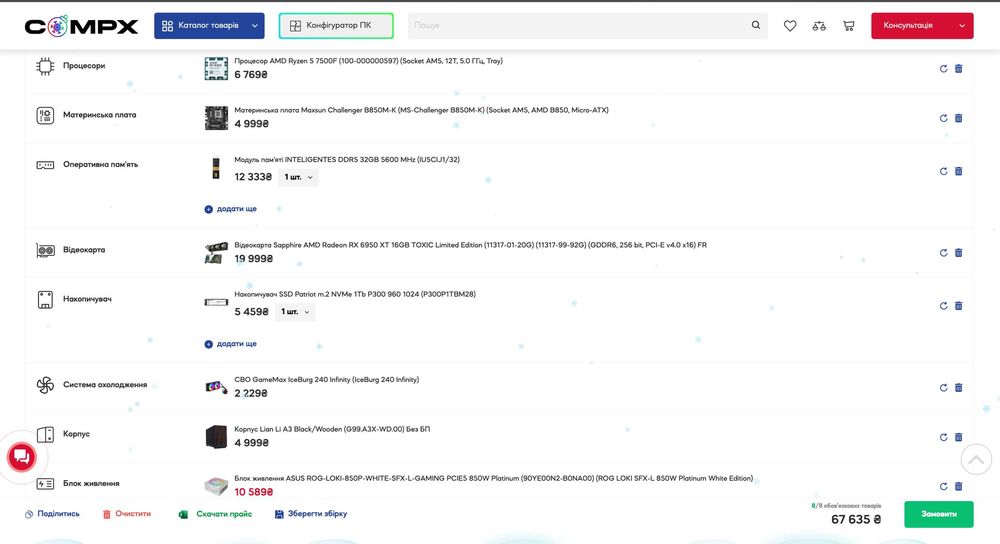Screen dimensions: 1000x544
Task: Replace the ASUS ROG Loki power supply
Action: click(943, 486)
